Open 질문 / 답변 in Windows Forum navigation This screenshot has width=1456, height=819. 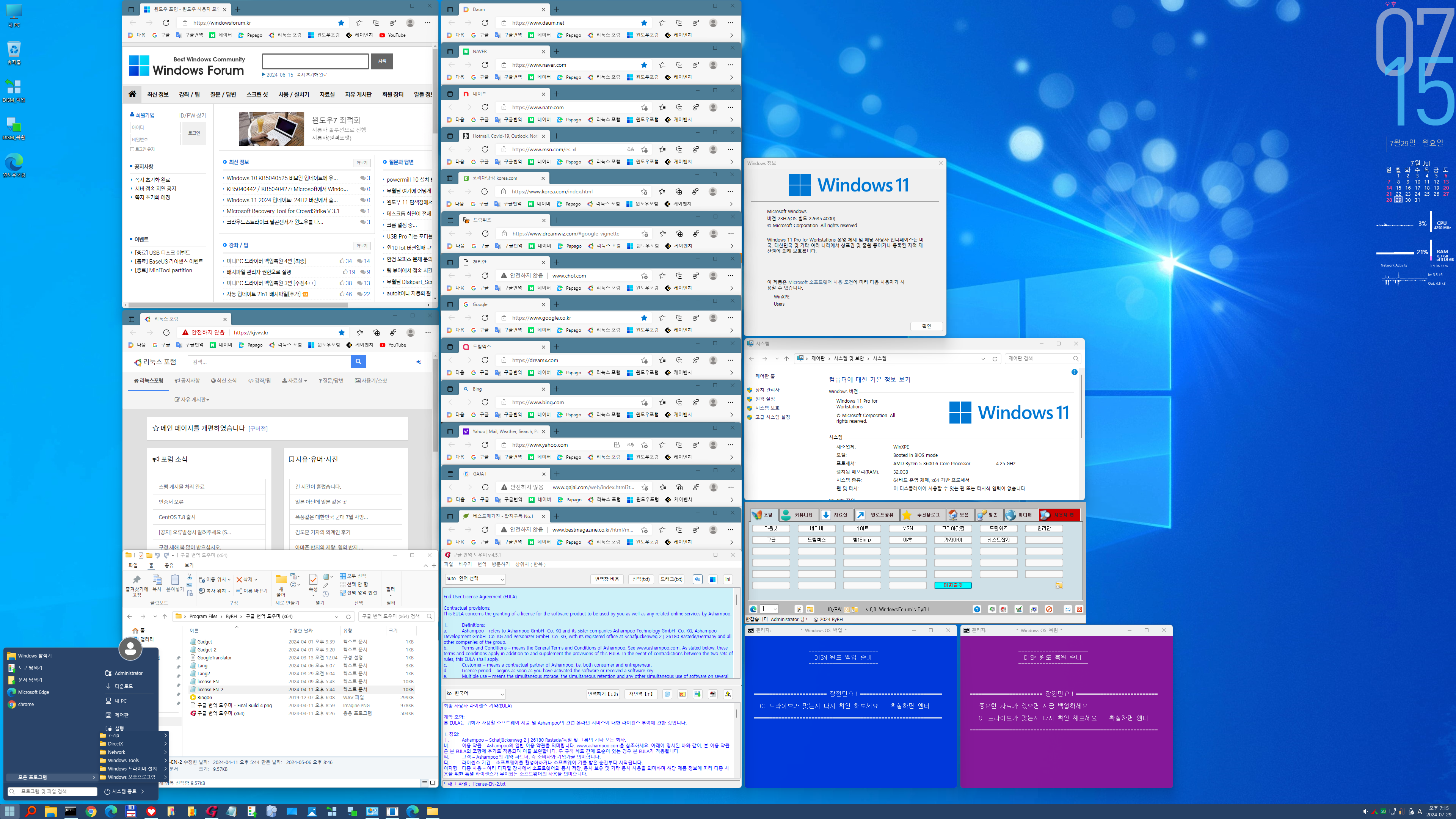pos(223,94)
